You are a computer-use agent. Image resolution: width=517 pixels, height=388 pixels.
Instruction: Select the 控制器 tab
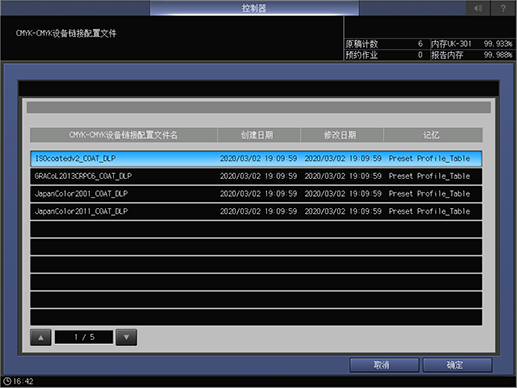click(254, 8)
